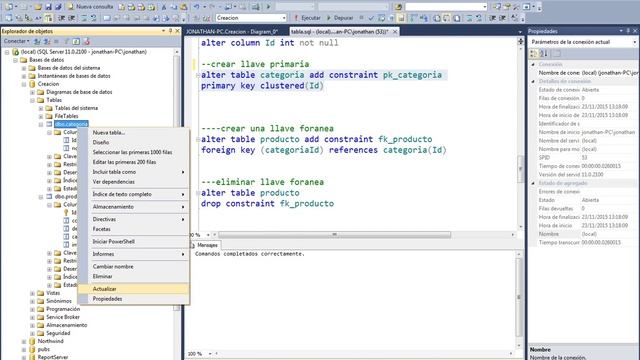Click the Save icon in top toolbar
640x360 pixels.
(x=48, y=7)
